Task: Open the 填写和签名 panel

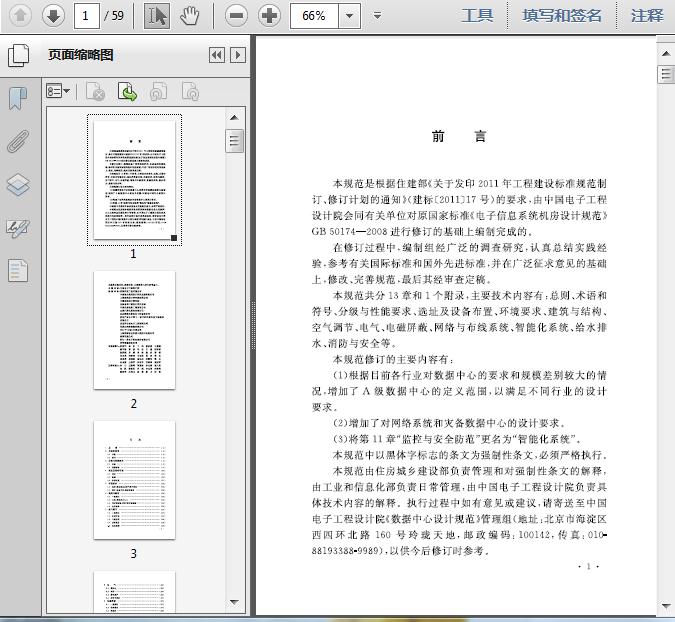Action: [562, 16]
